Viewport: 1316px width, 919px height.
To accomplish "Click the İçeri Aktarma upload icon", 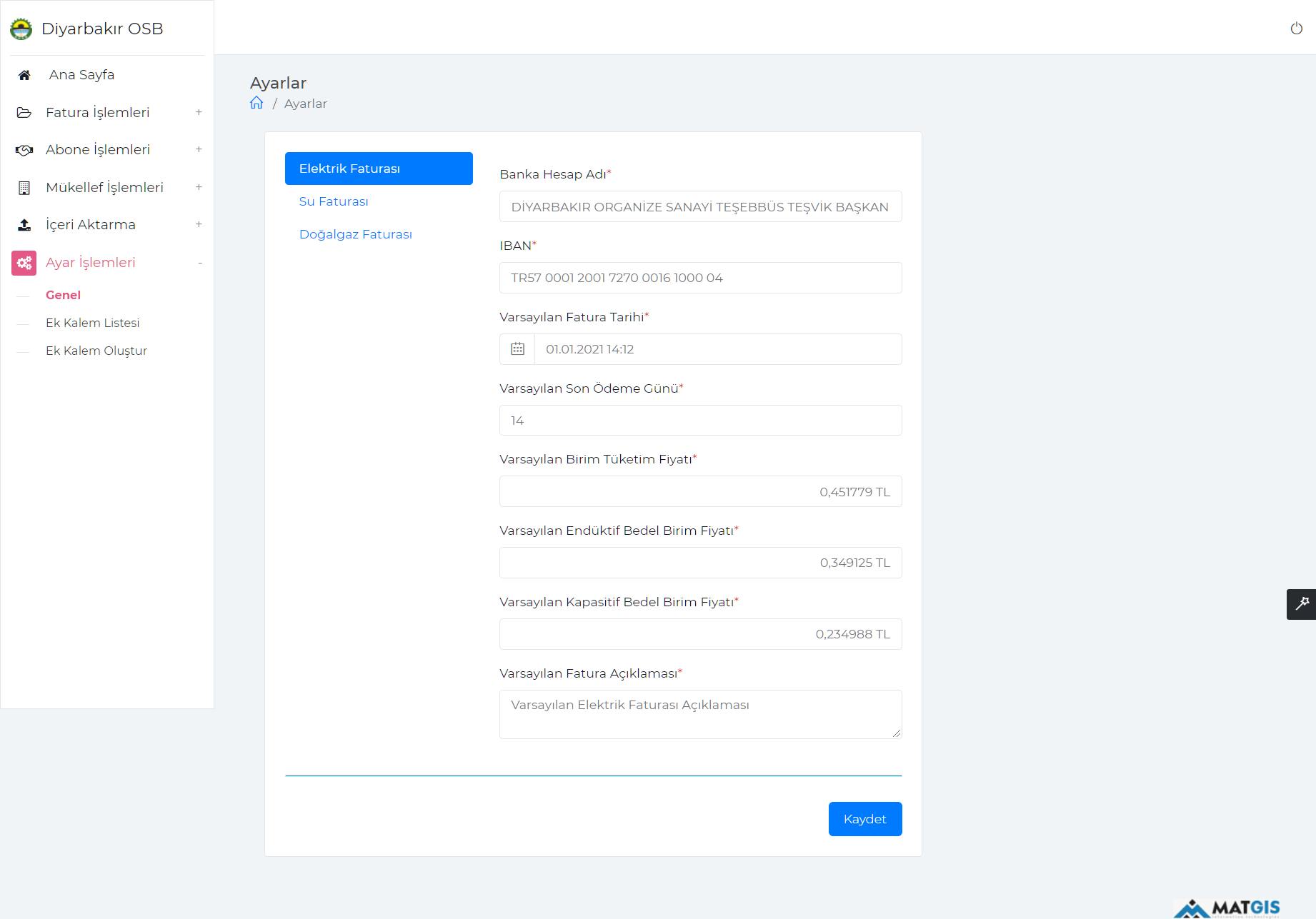I will pyautogui.click(x=24, y=225).
